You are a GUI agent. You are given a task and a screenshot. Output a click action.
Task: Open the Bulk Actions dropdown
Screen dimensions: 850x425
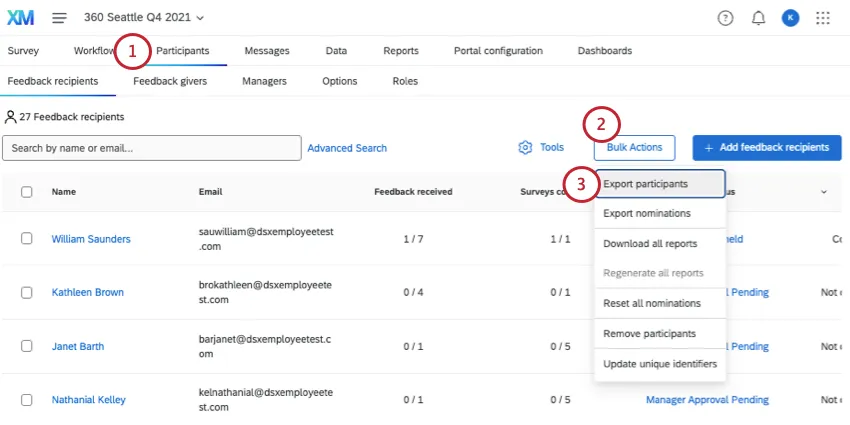tap(634, 147)
